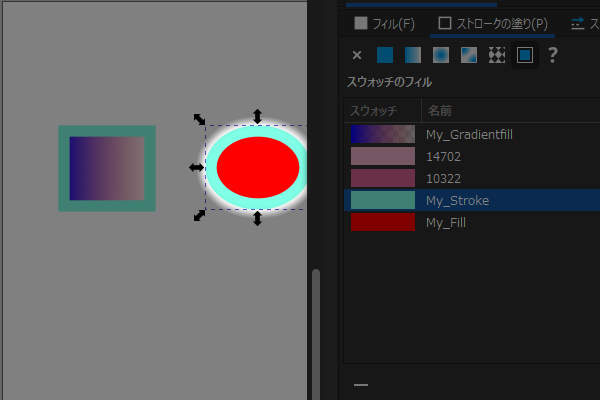Click the My_Gradientfill gradient color swatch

(x=383, y=134)
